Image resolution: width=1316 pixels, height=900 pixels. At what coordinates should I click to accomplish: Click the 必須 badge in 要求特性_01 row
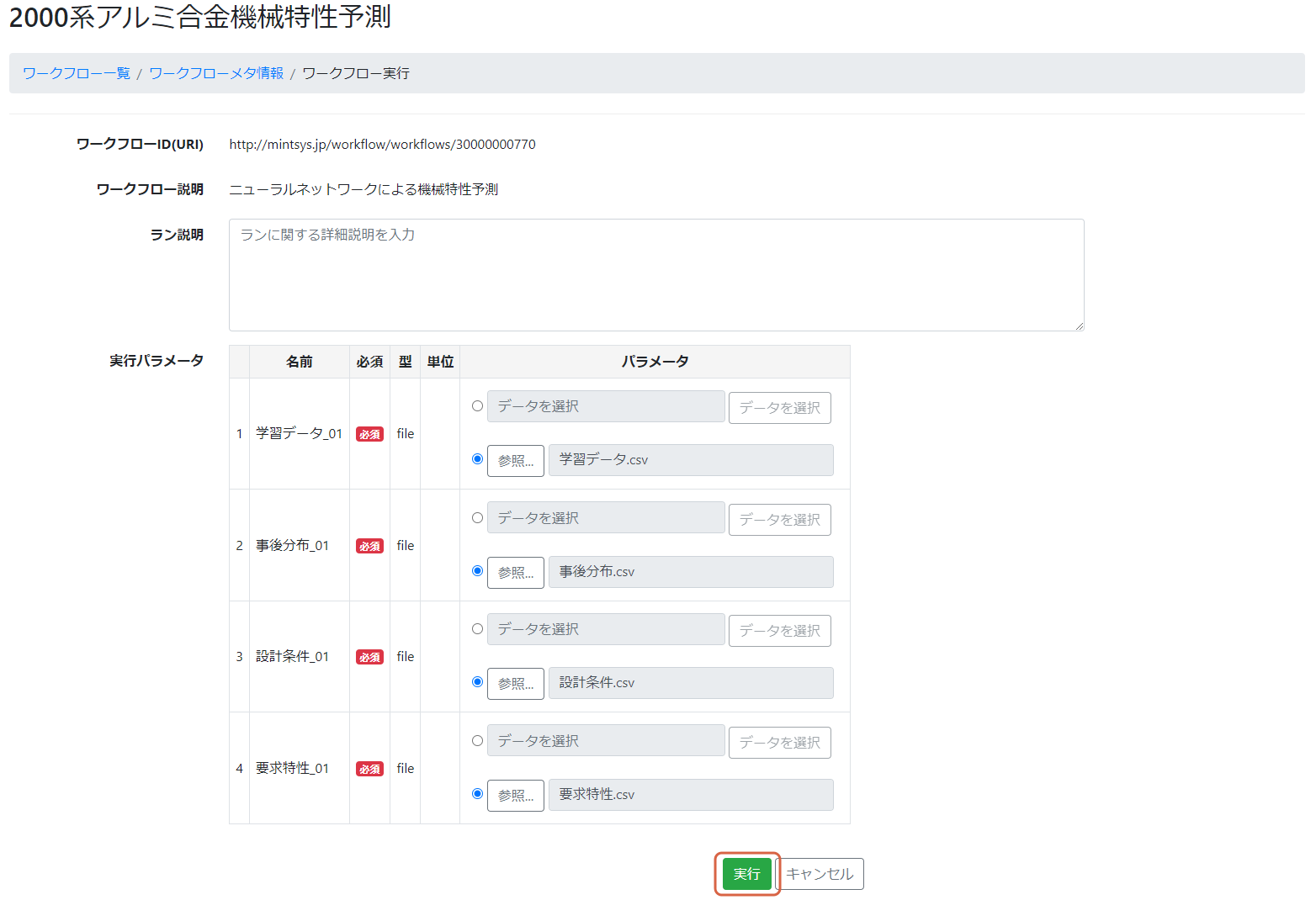(369, 769)
